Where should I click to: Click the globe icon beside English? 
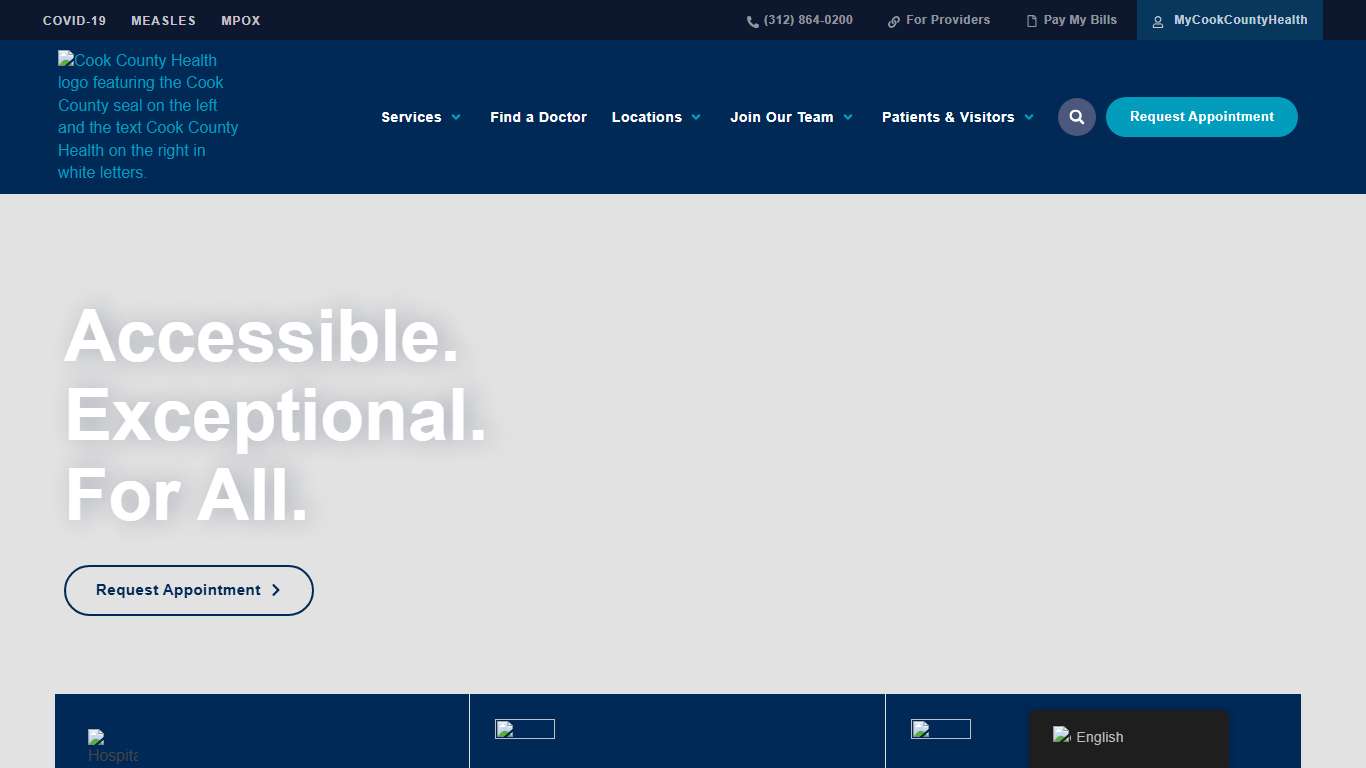coord(1061,735)
